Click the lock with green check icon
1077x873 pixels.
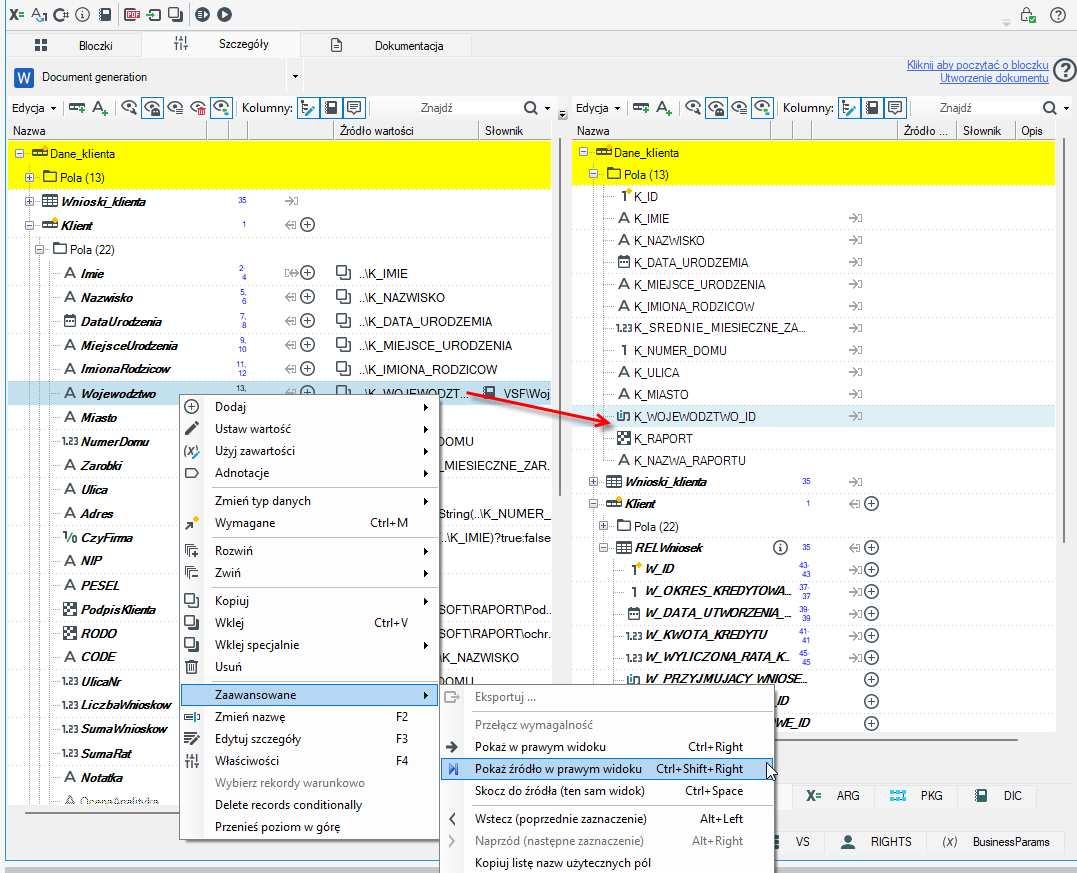pyautogui.click(x=1028, y=14)
